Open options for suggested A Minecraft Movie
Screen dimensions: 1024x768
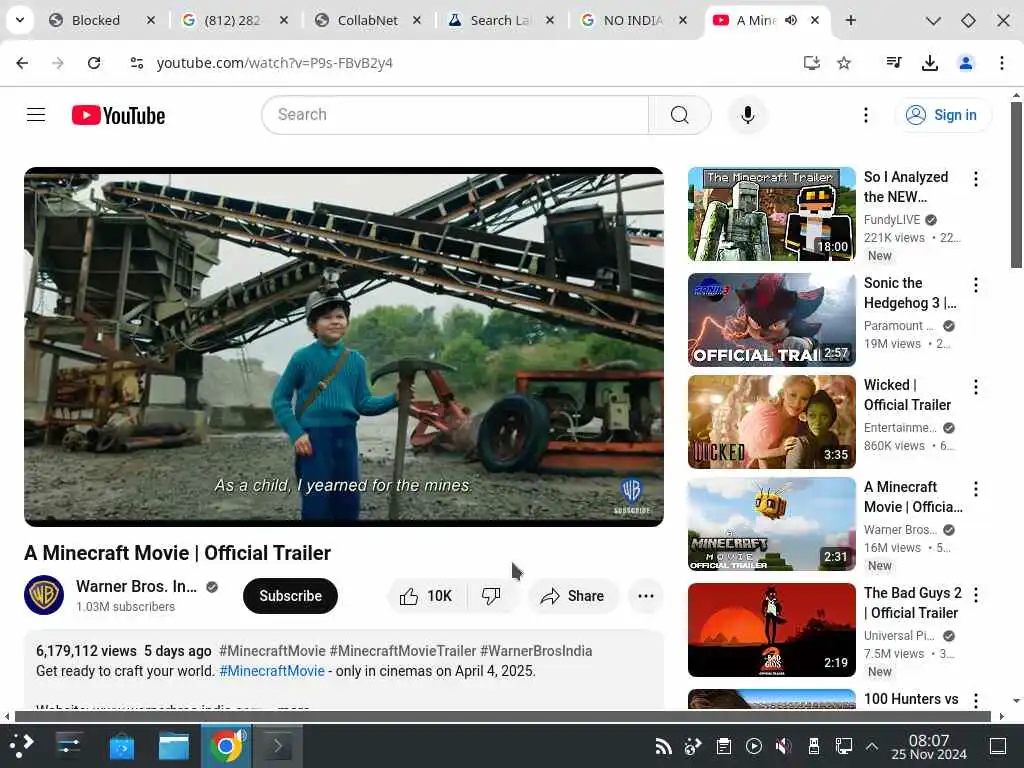click(976, 488)
